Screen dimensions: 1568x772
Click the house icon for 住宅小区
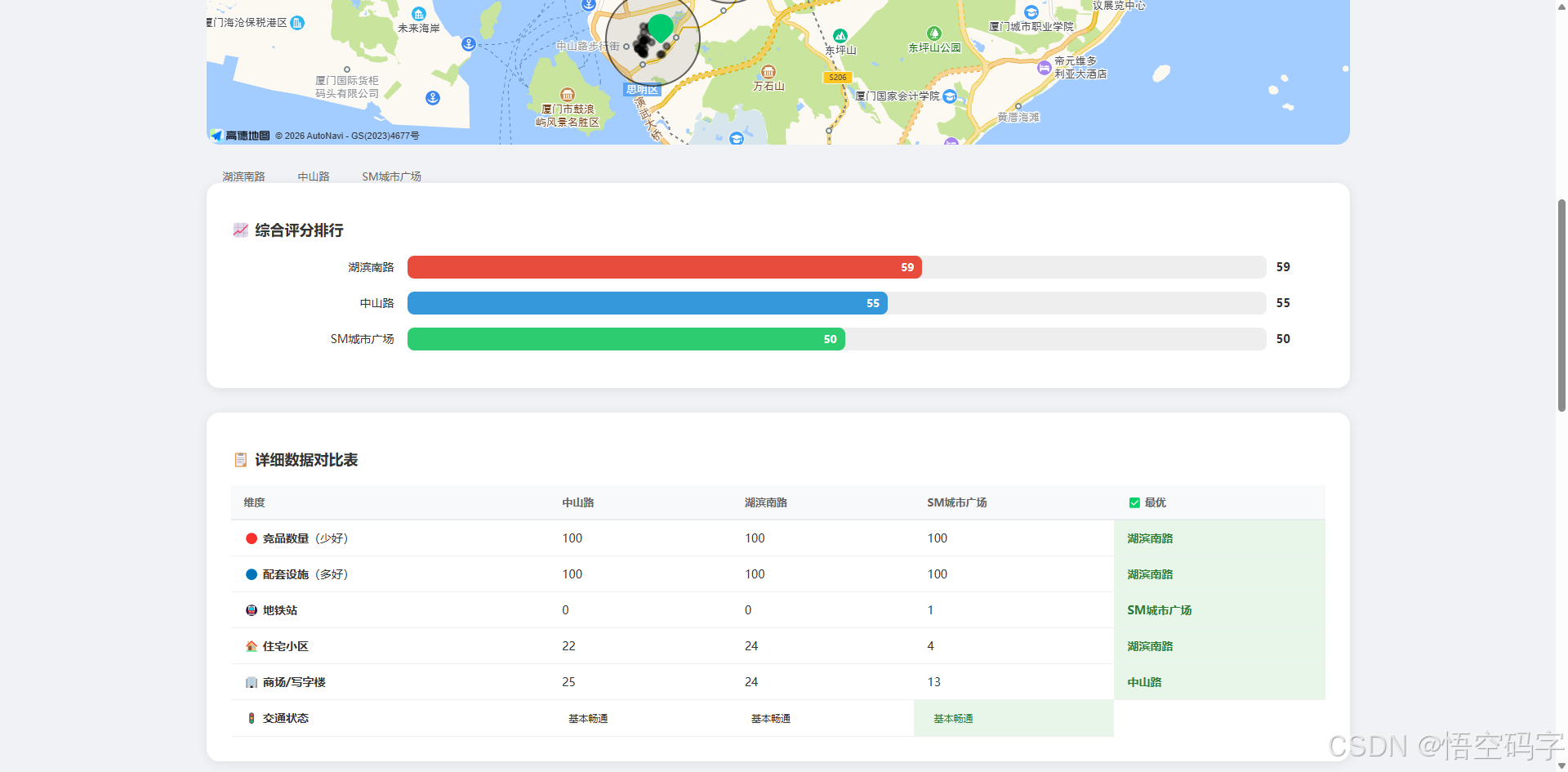tap(252, 646)
